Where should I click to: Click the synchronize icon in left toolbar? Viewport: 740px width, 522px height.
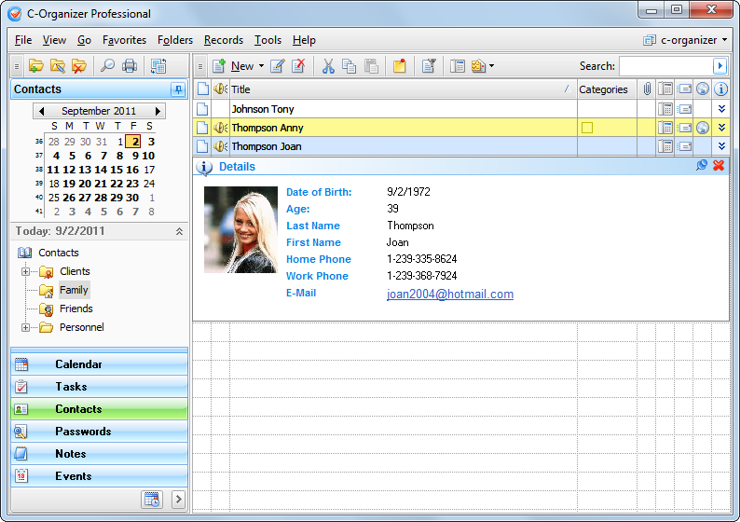pyautogui.click(x=158, y=66)
